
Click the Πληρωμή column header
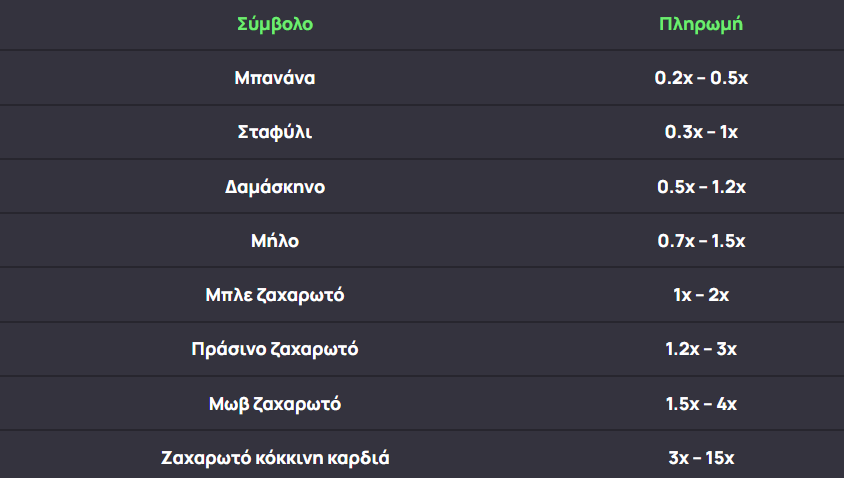[x=701, y=24]
